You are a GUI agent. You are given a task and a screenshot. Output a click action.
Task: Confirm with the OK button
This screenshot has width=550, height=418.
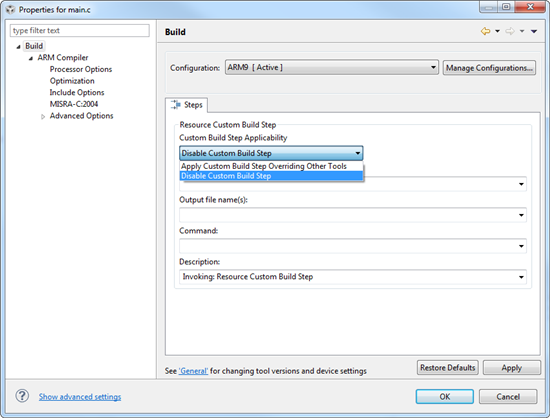[445, 397]
